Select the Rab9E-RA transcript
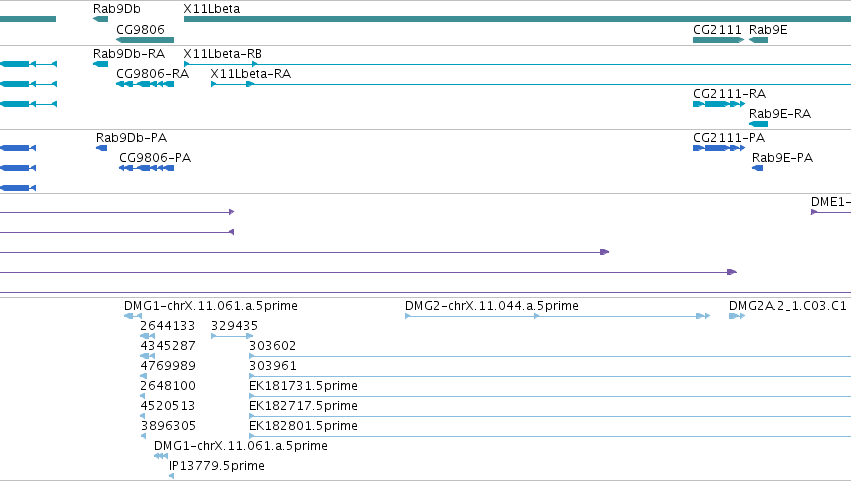The height and width of the screenshot is (481, 851). [x=758, y=124]
